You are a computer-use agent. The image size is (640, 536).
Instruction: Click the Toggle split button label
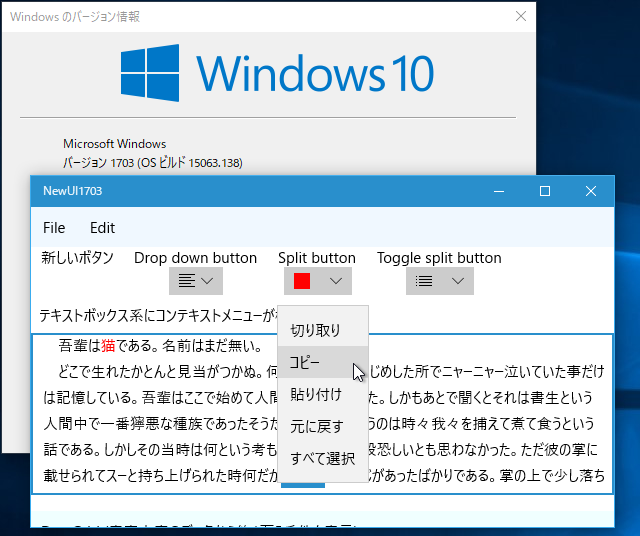(x=439, y=258)
